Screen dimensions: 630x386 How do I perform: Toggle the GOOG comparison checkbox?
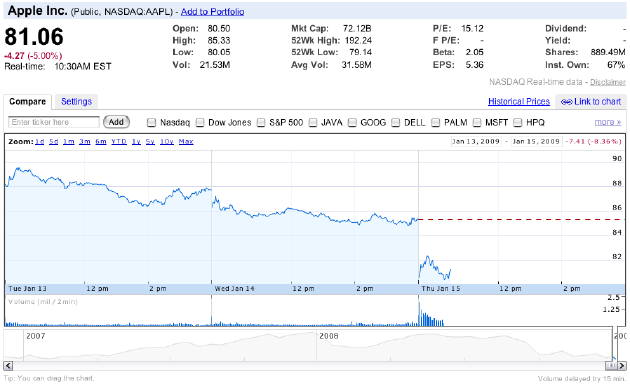[352, 123]
